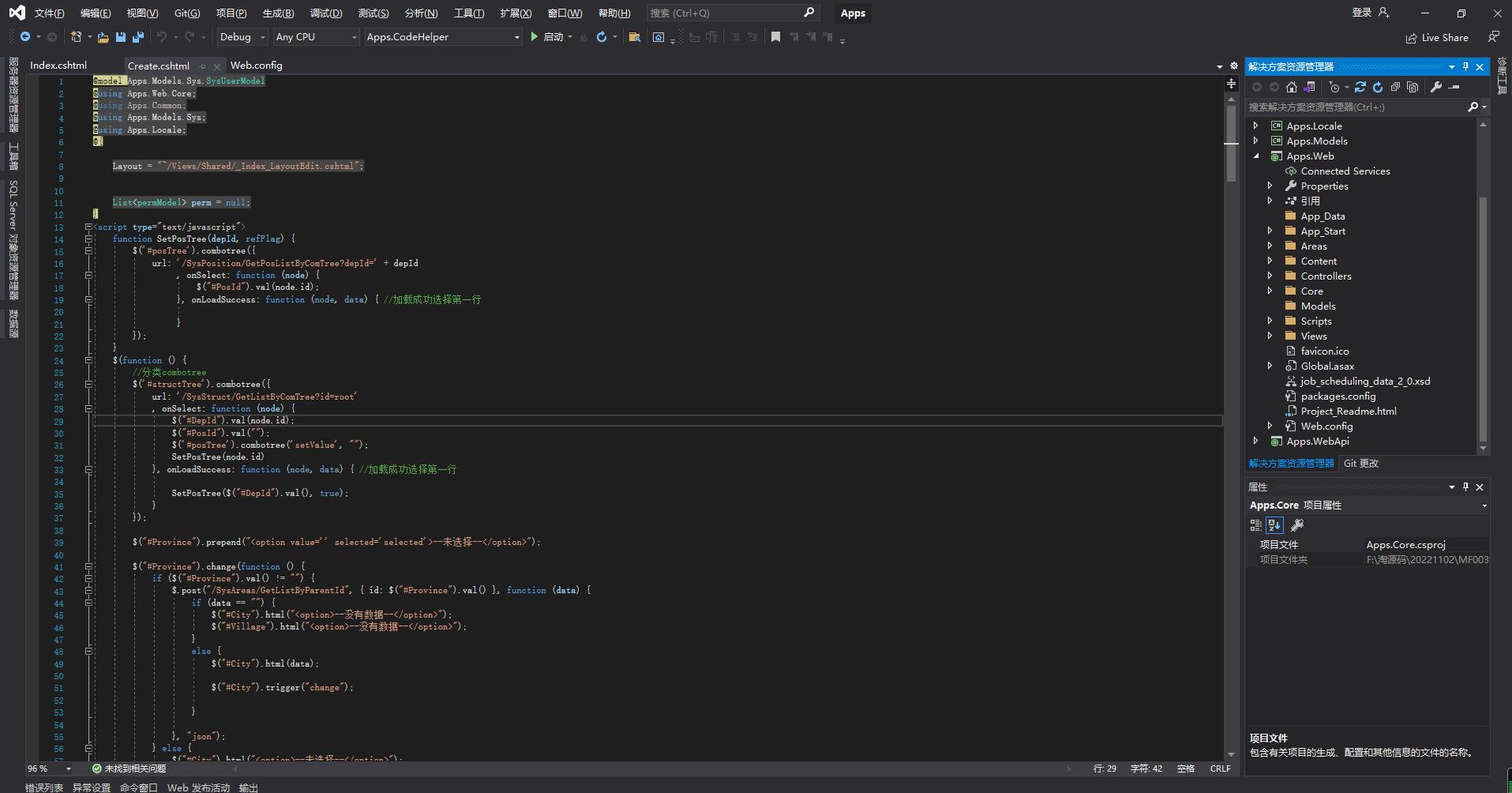Collapse all nodes in Solution Explorer
Viewport: 1512px width, 793px height.
(x=1396, y=87)
